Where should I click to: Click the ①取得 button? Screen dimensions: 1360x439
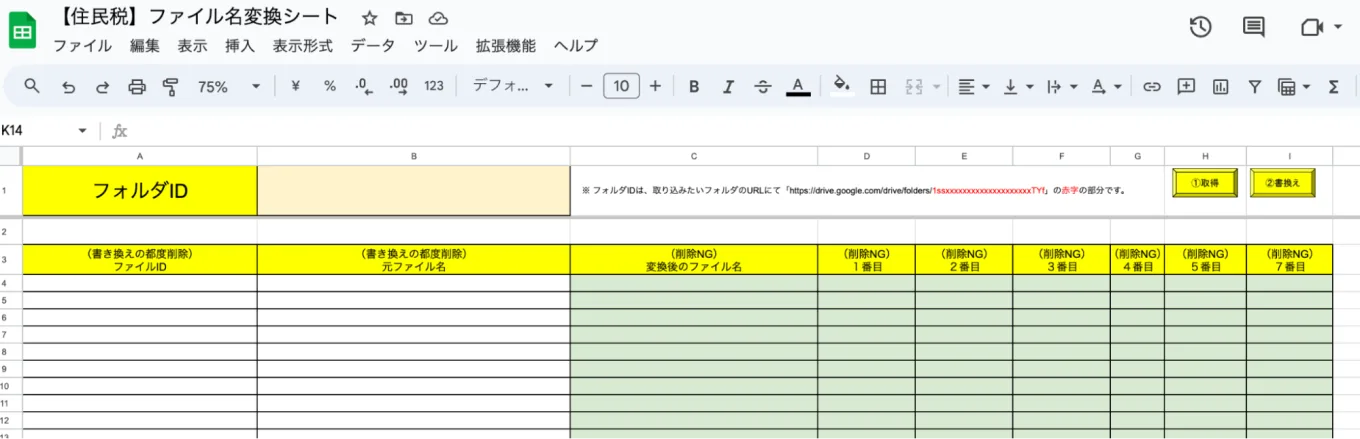click(1204, 184)
